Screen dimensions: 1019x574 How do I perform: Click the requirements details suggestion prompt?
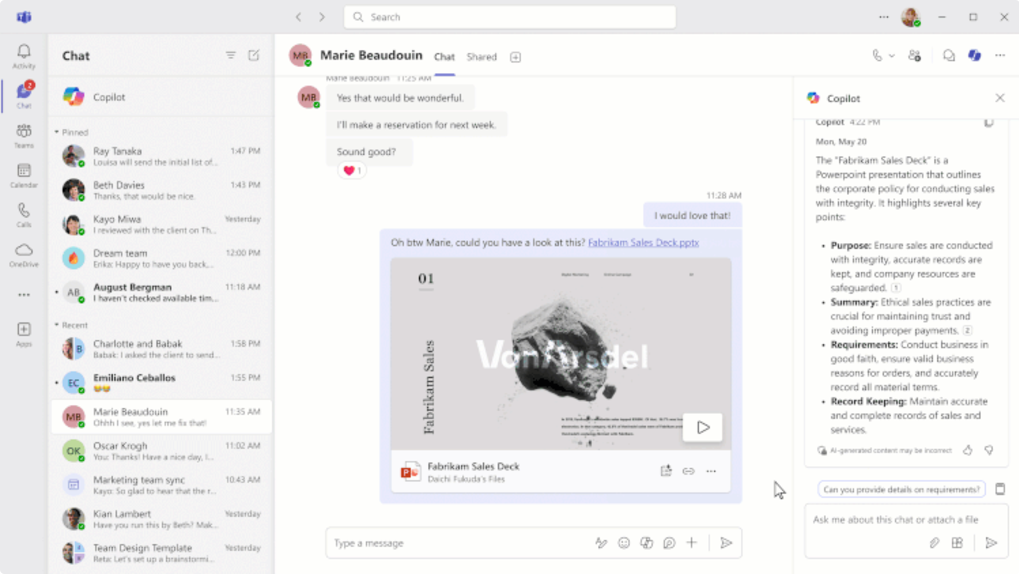tap(901, 490)
